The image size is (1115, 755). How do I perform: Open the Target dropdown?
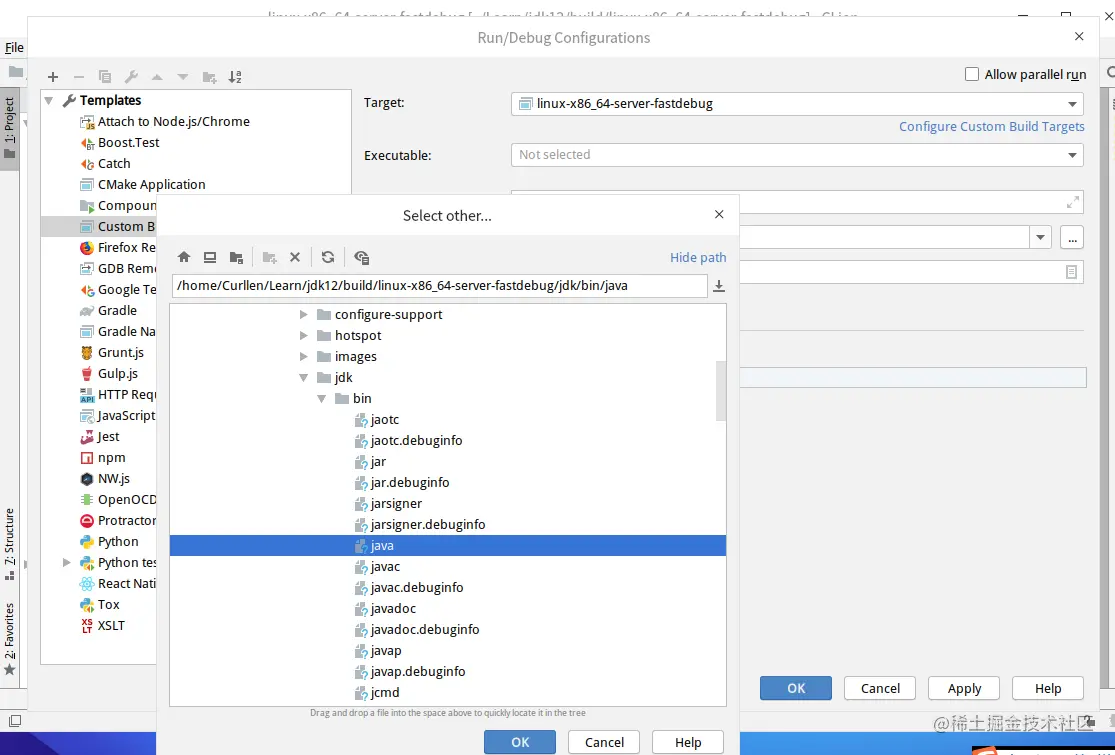click(x=797, y=104)
